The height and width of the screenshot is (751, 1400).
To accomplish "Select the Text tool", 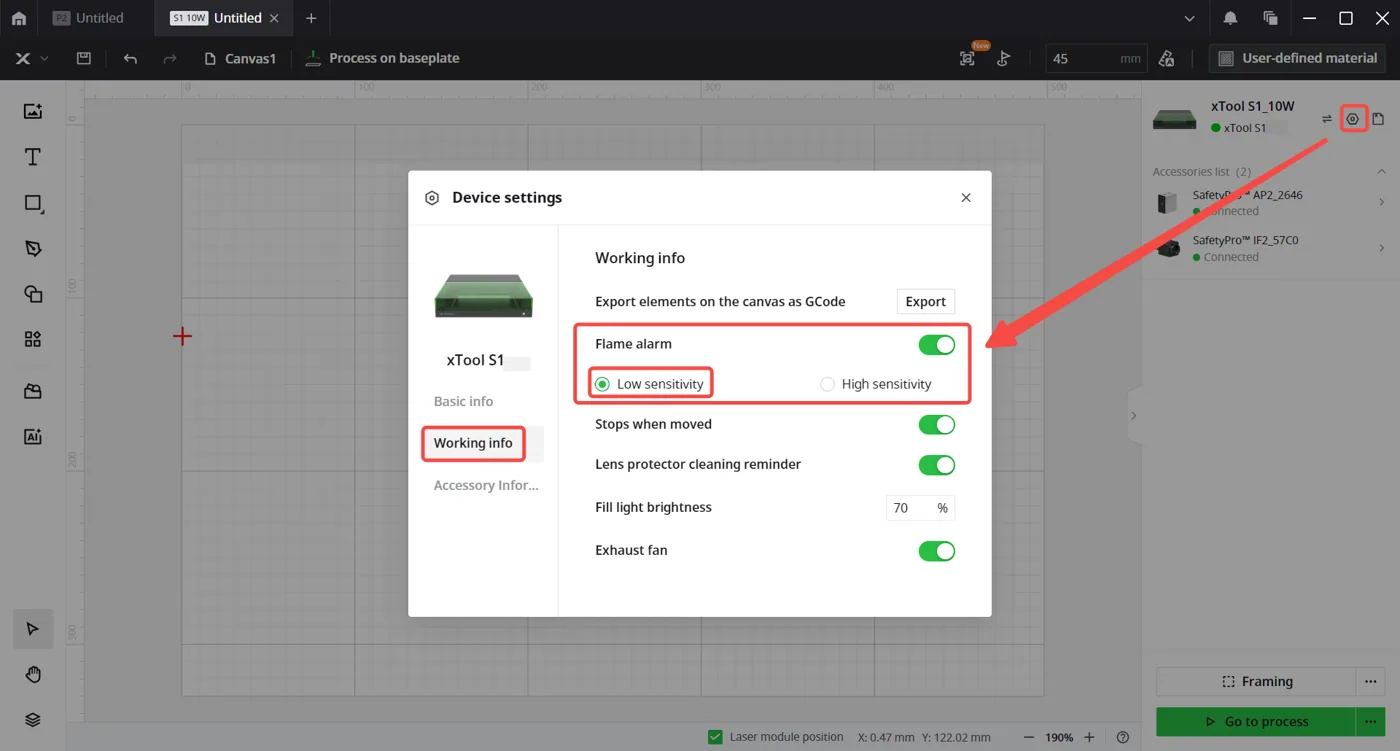I will [x=33, y=157].
